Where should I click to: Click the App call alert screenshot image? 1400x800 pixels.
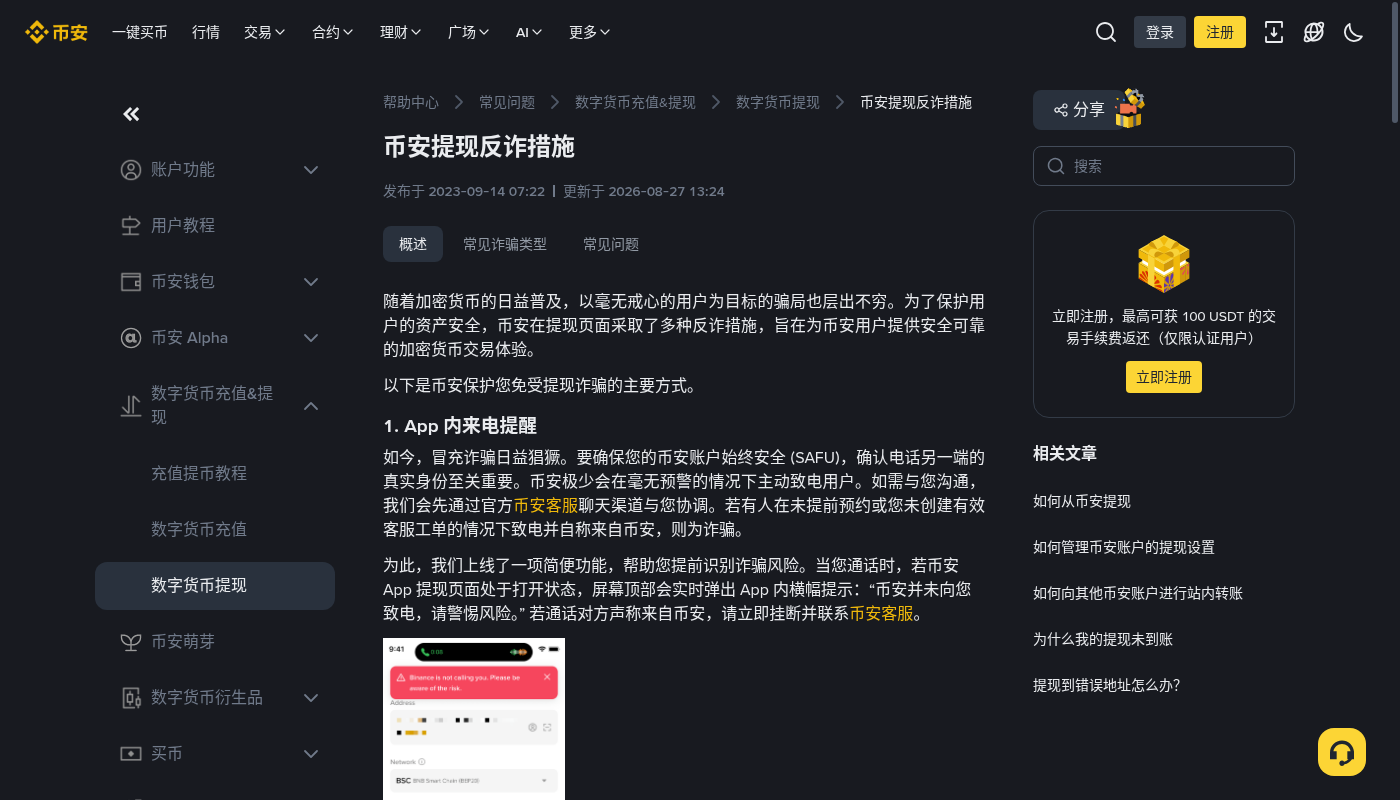point(474,719)
